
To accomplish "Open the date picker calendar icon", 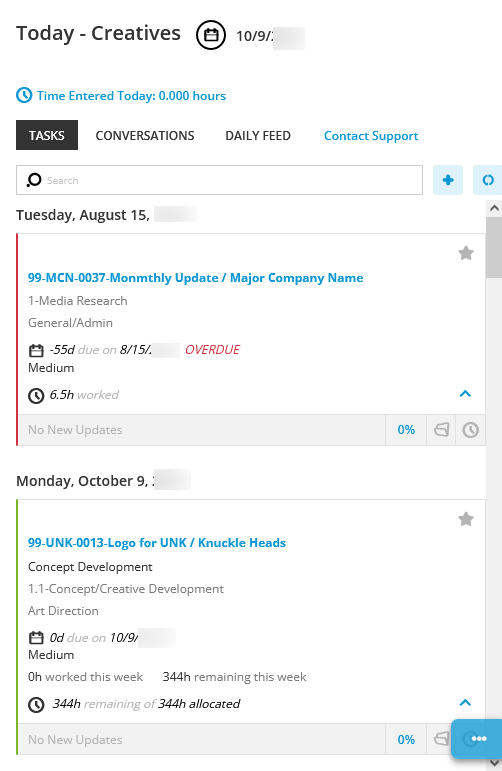I will (x=211, y=35).
